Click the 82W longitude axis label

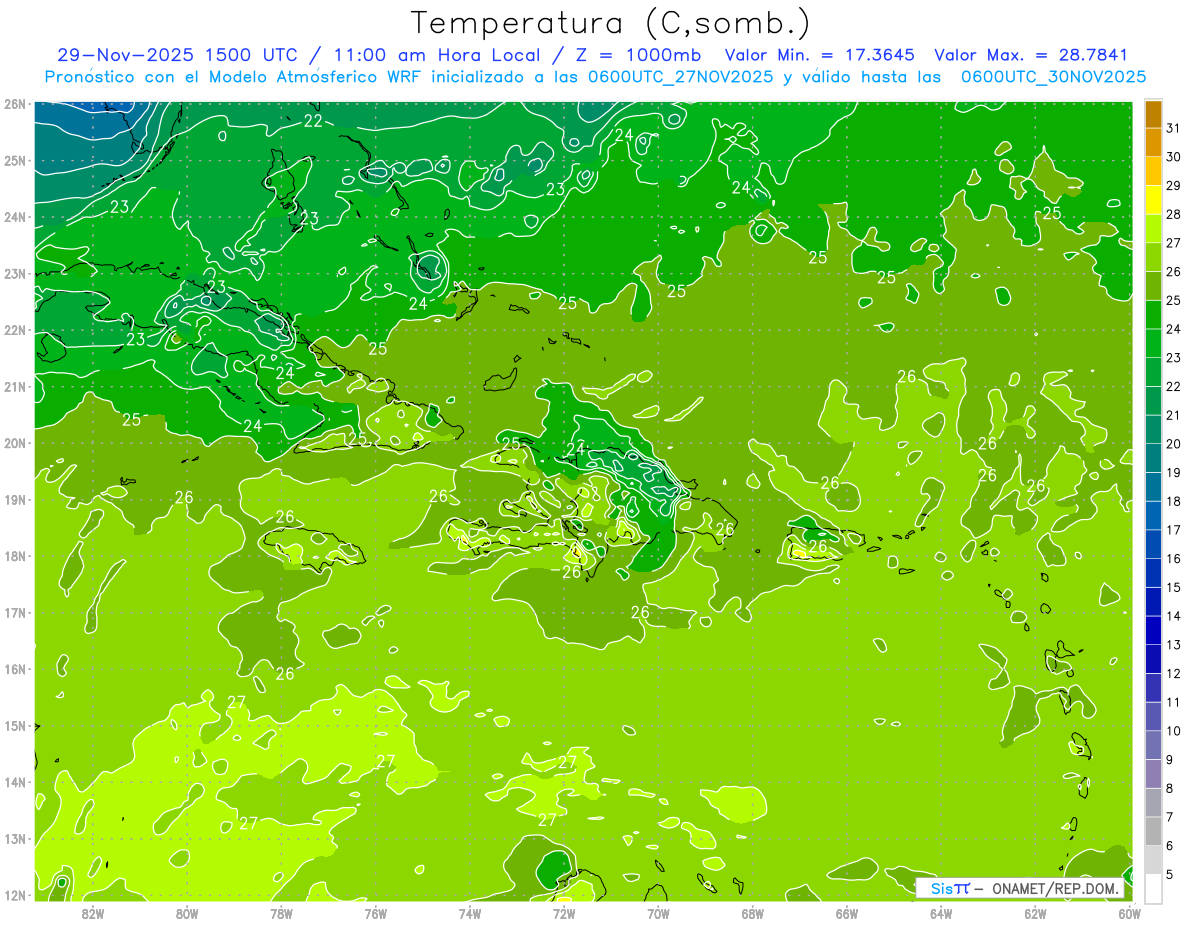pyautogui.click(x=93, y=913)
